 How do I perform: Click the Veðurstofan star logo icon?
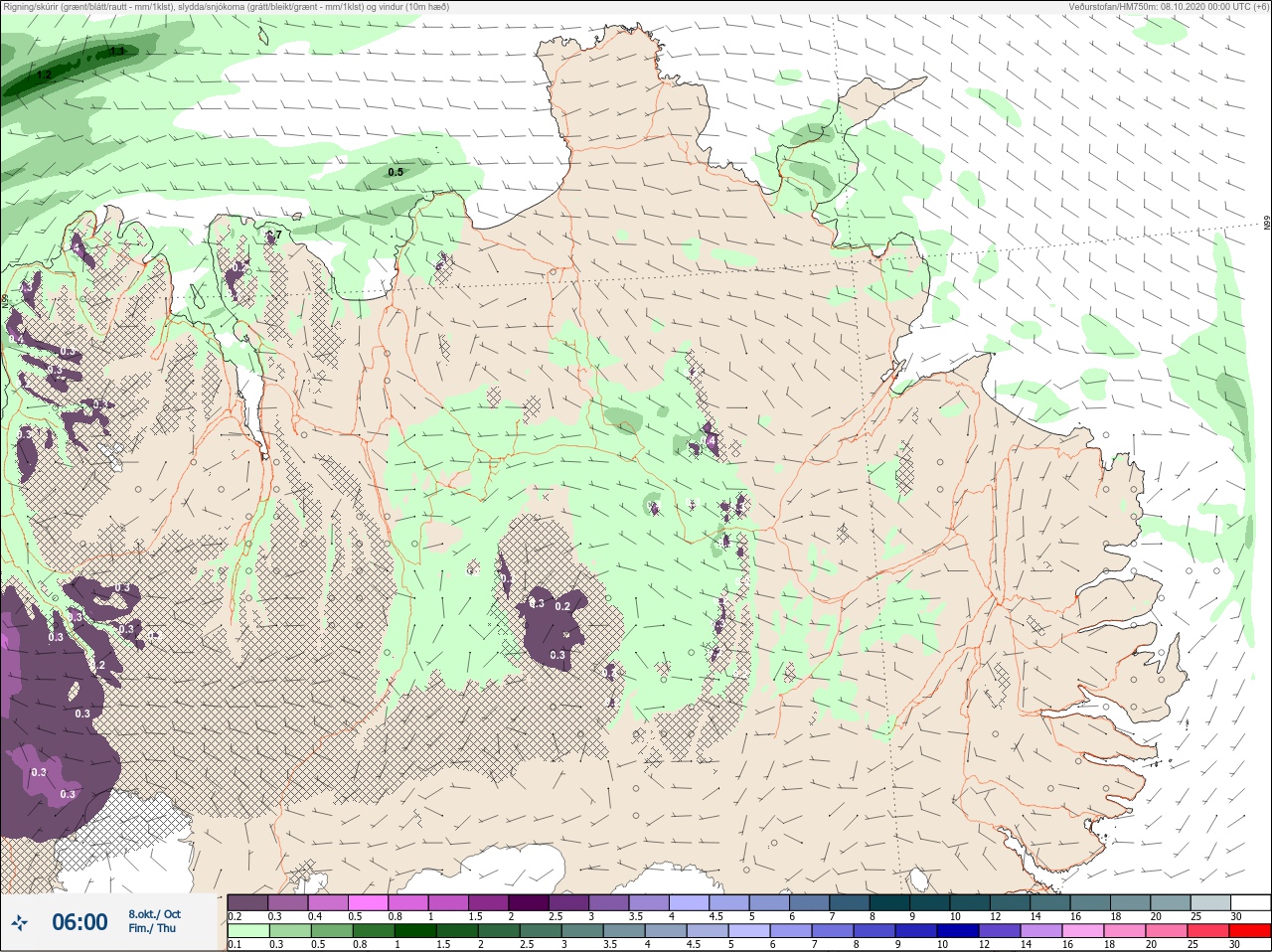20,923
